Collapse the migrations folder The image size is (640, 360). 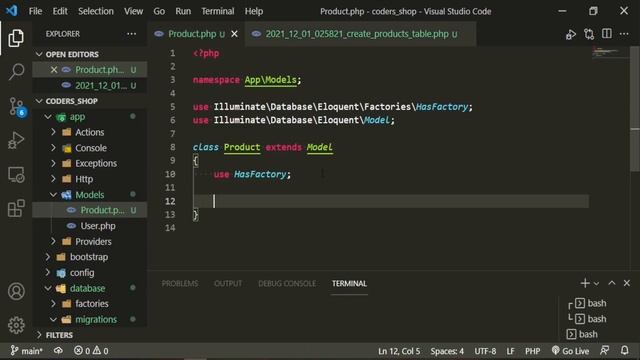[53, 319]
